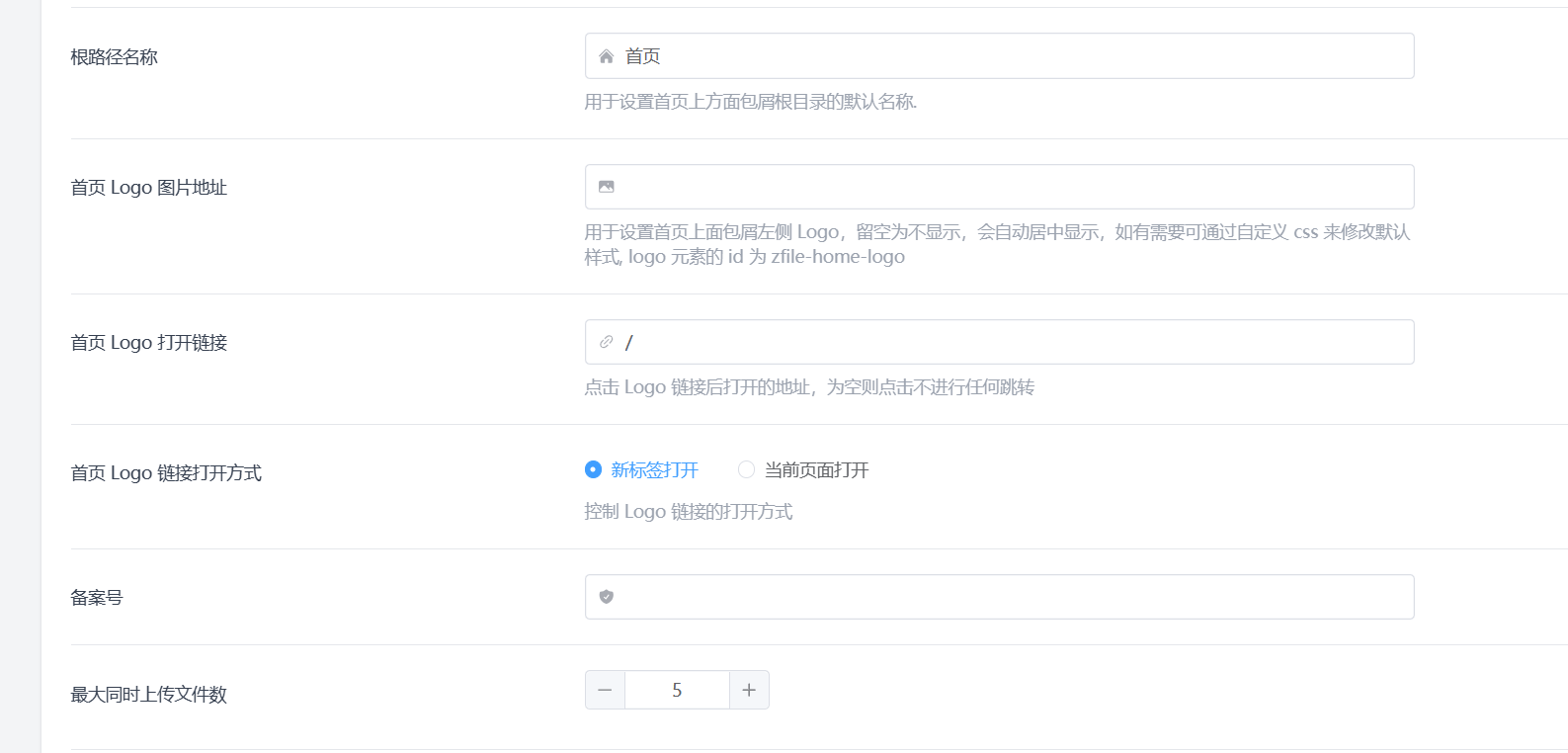This screenshot has width=1568, height=753.
Task: Click the 首页 Logo 链接打开方式 label
Action: pyautogui.click(x=166, y=473)
